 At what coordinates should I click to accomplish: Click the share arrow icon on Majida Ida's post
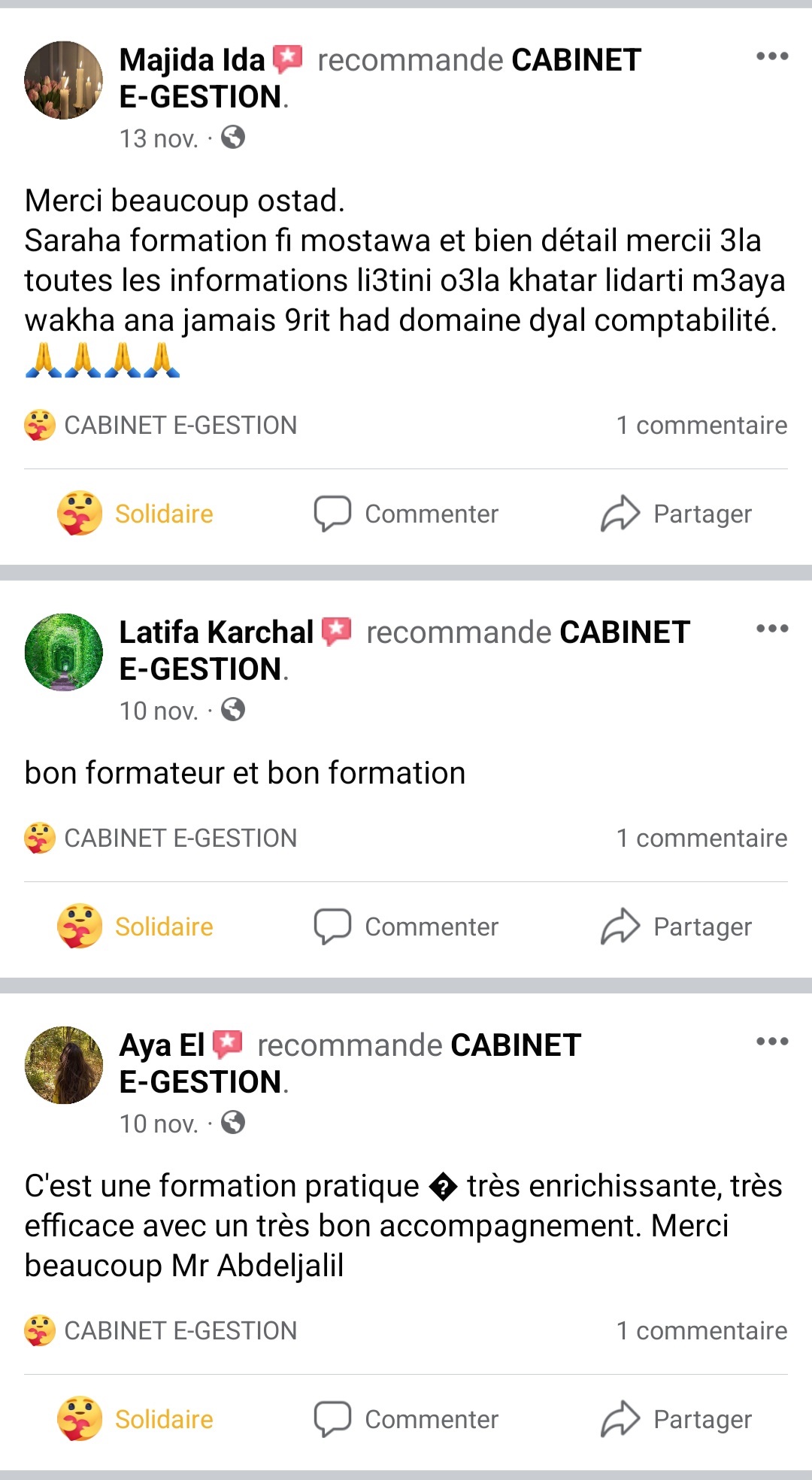point(620,514)
